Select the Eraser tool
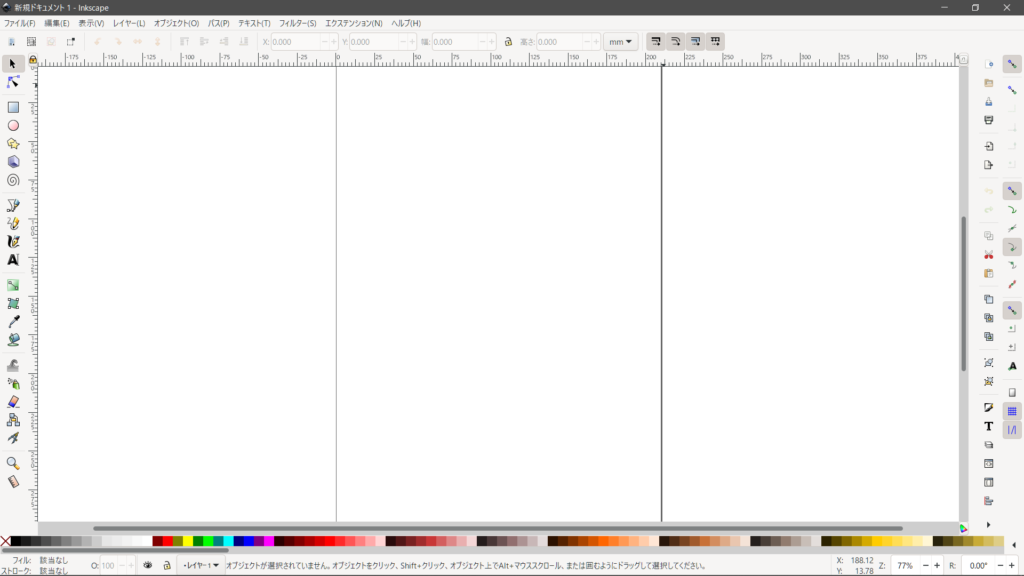The height and width of the screenshot is (576, 1024). coord(13,402)
